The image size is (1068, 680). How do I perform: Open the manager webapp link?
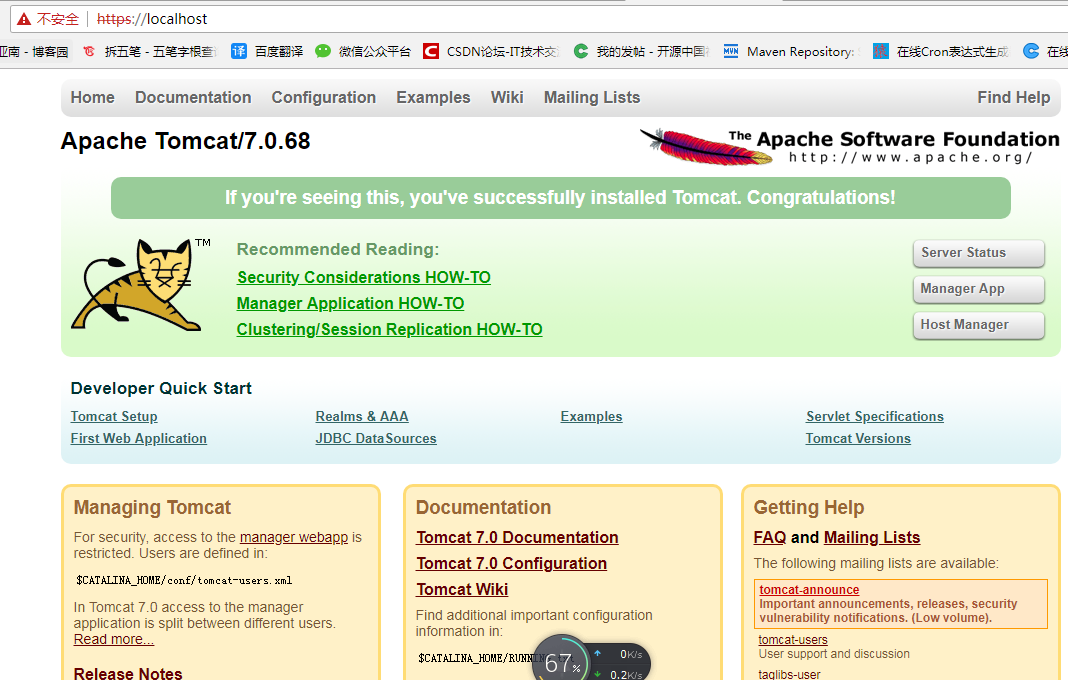point(294,537)
